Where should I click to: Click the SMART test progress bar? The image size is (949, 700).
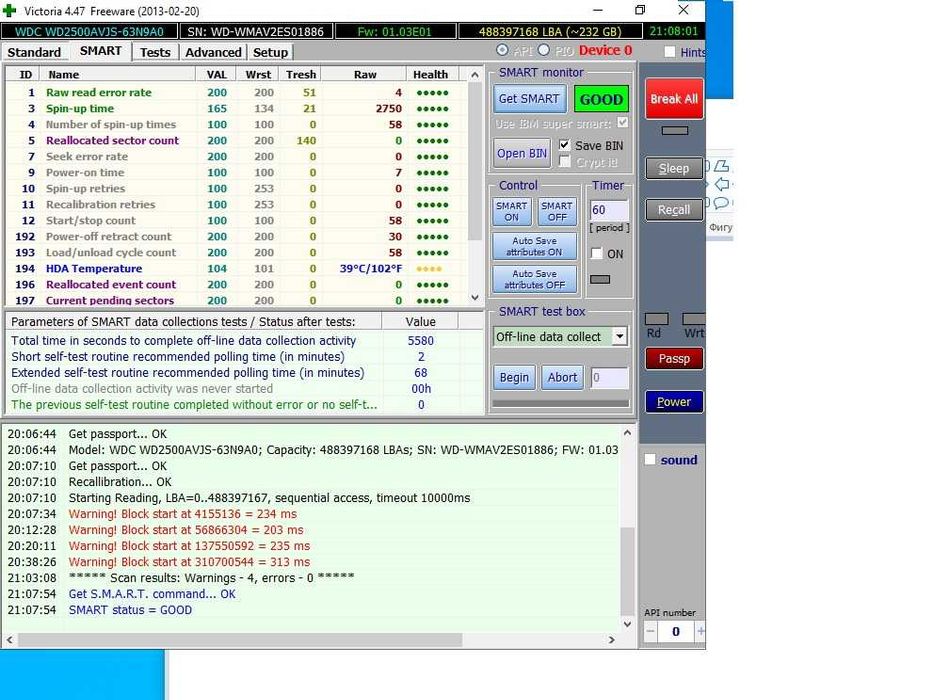click(561, 403)
